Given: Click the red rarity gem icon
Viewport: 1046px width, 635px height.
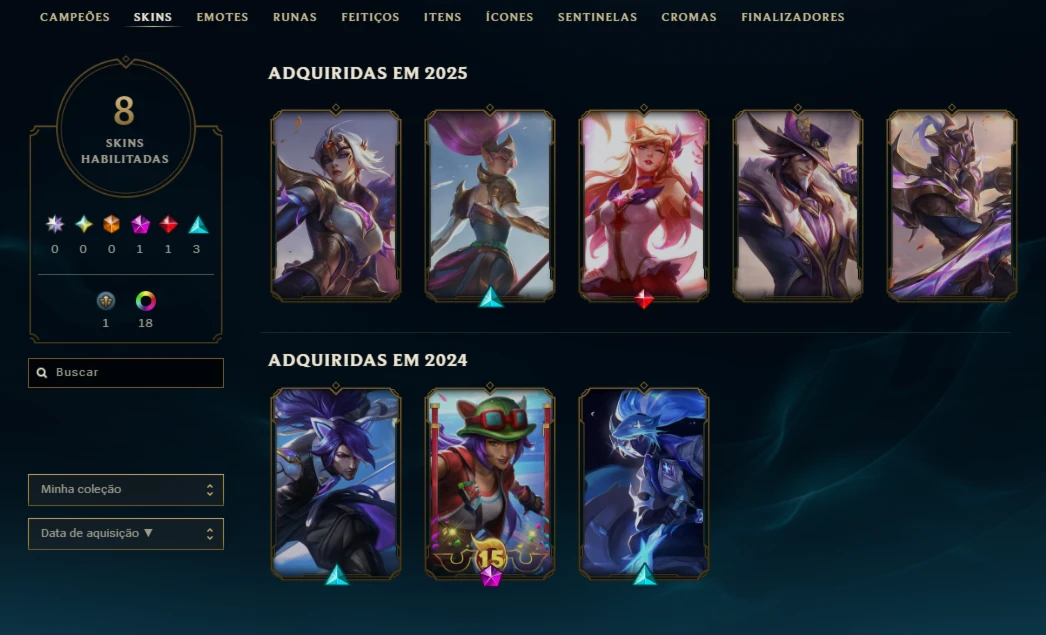Looking at the screenshot, I should tap(168, 225).
